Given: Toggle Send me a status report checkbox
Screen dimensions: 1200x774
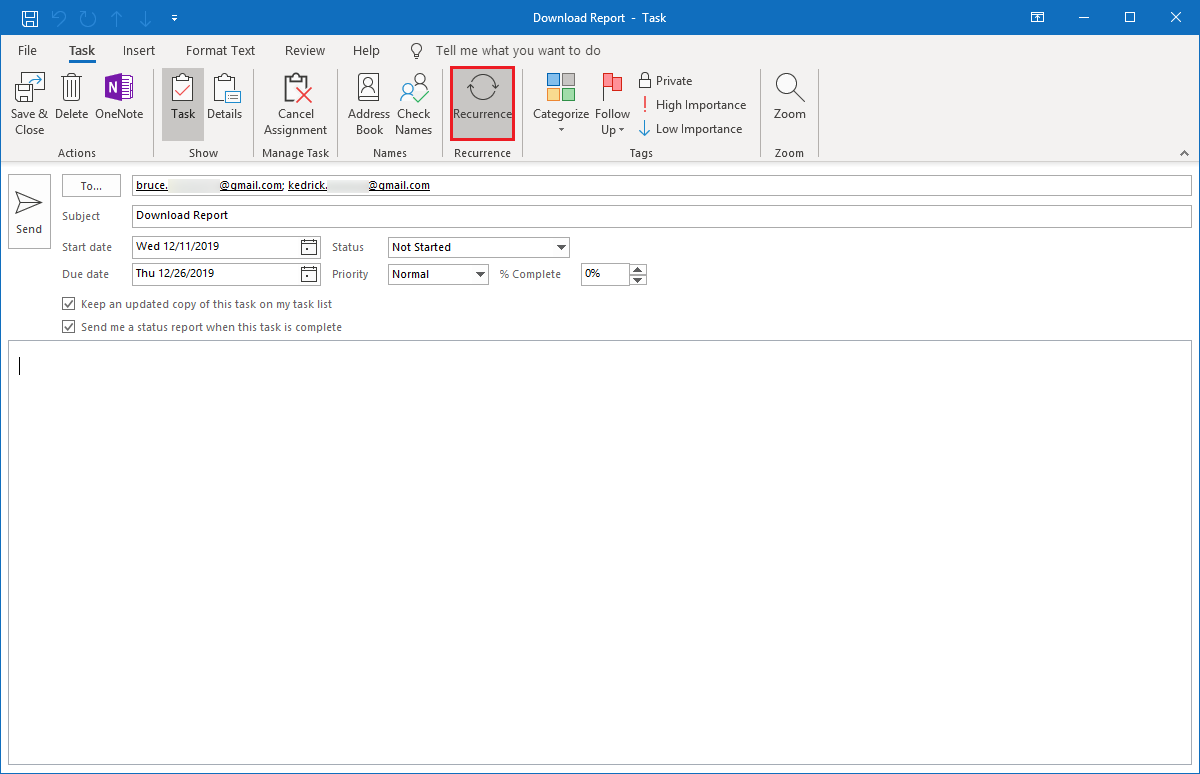Looking at the screenshot, I should pyautogui.click(x=69, y=327).
